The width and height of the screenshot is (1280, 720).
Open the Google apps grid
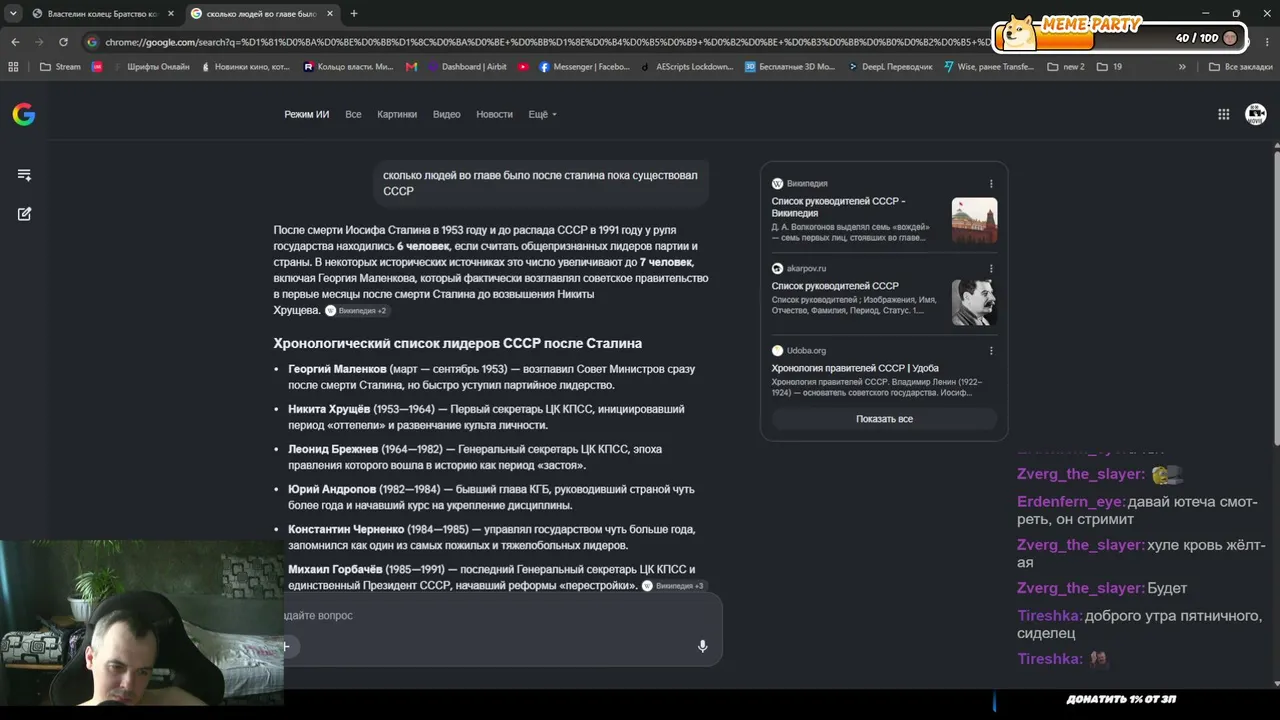click(x=1223, y=114)
